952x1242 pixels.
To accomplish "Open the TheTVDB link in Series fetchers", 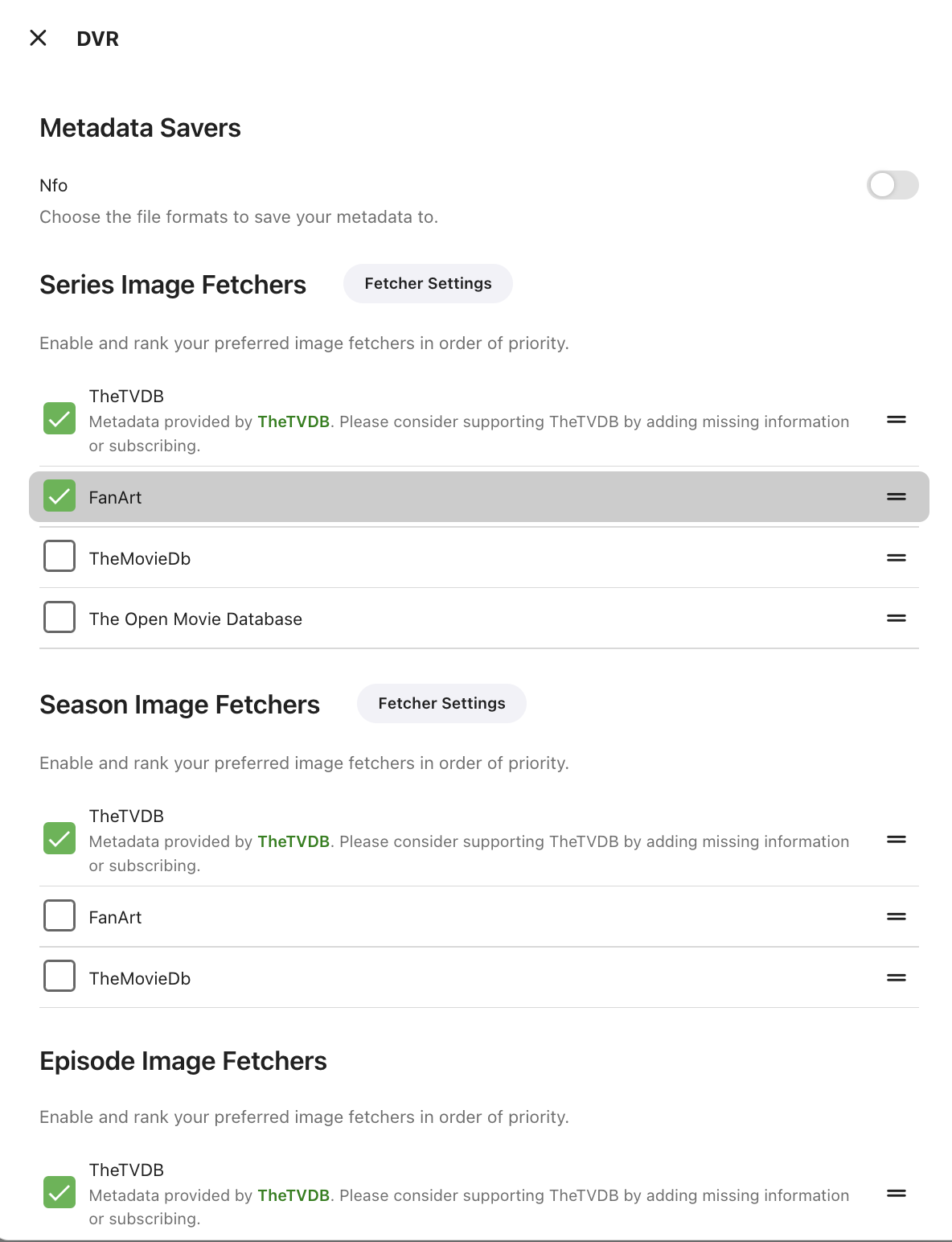I will point(293,422).
